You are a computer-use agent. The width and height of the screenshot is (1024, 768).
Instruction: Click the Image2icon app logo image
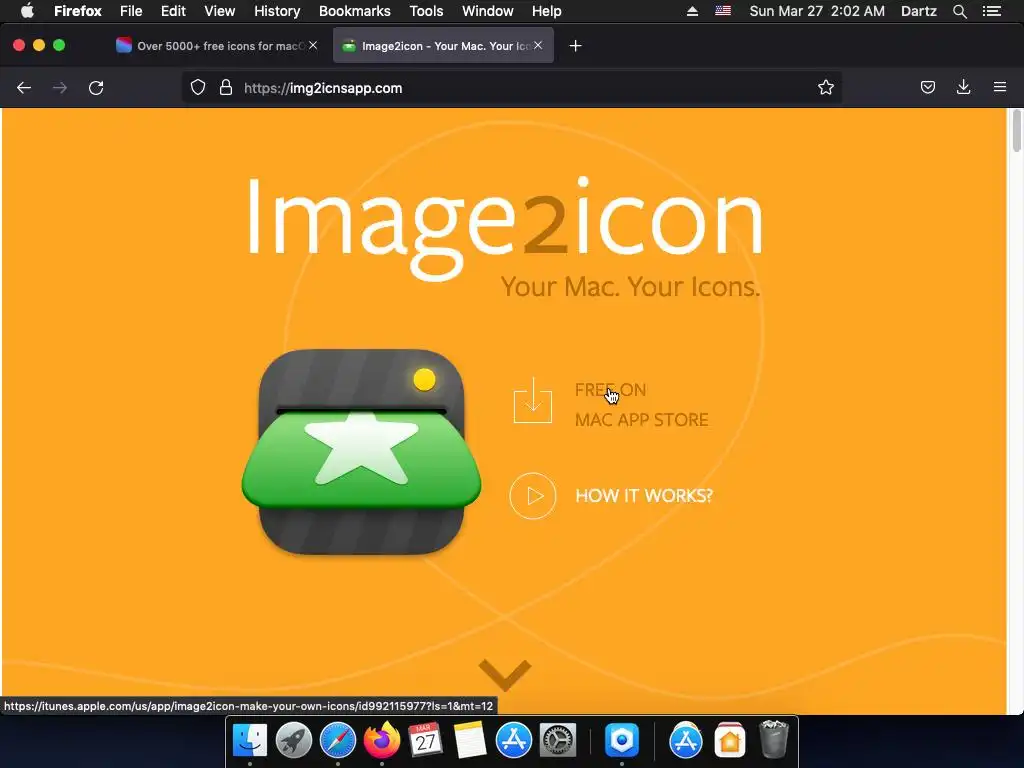point(361,452)
